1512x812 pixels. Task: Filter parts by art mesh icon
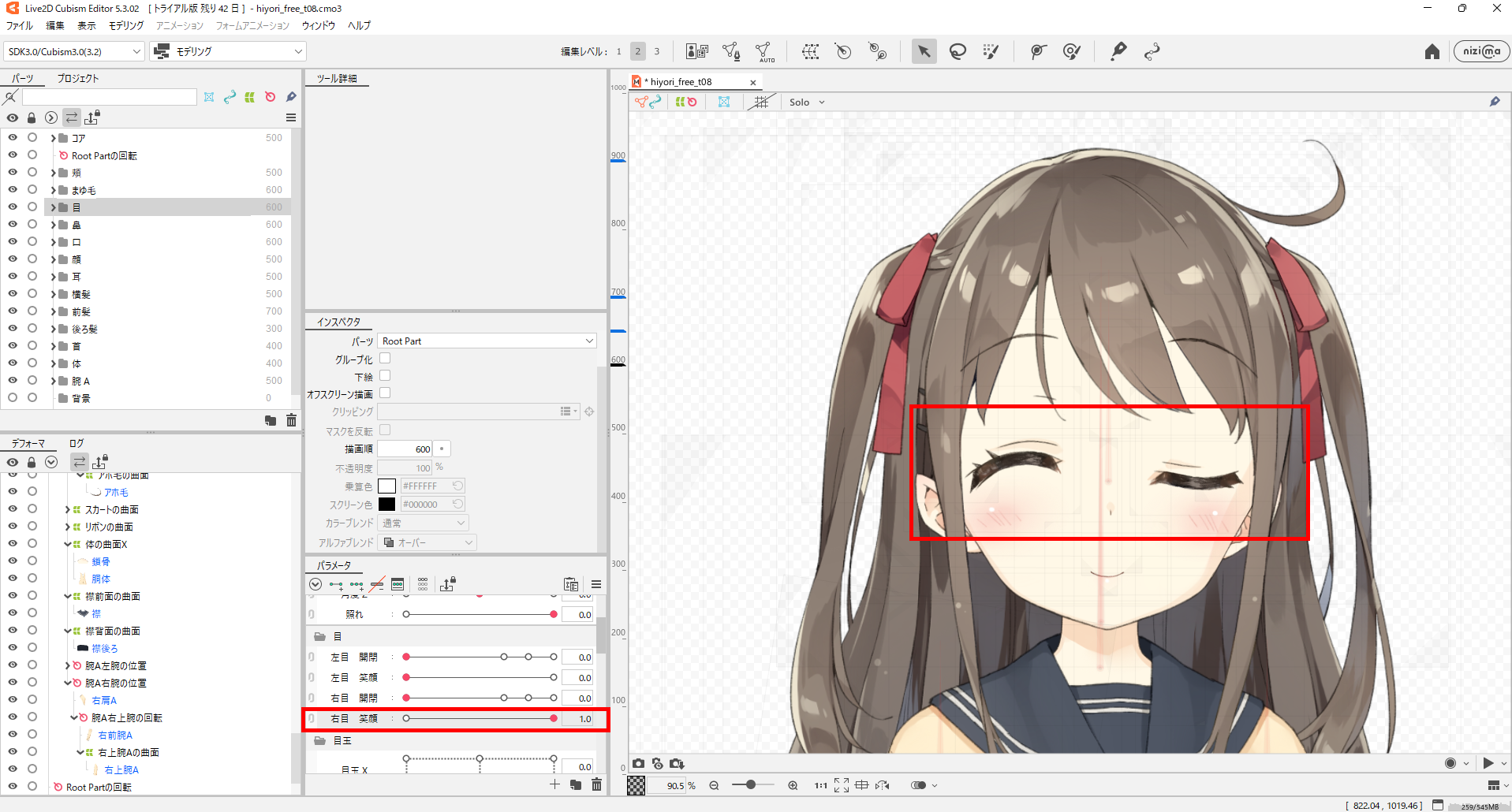(209, 97)
